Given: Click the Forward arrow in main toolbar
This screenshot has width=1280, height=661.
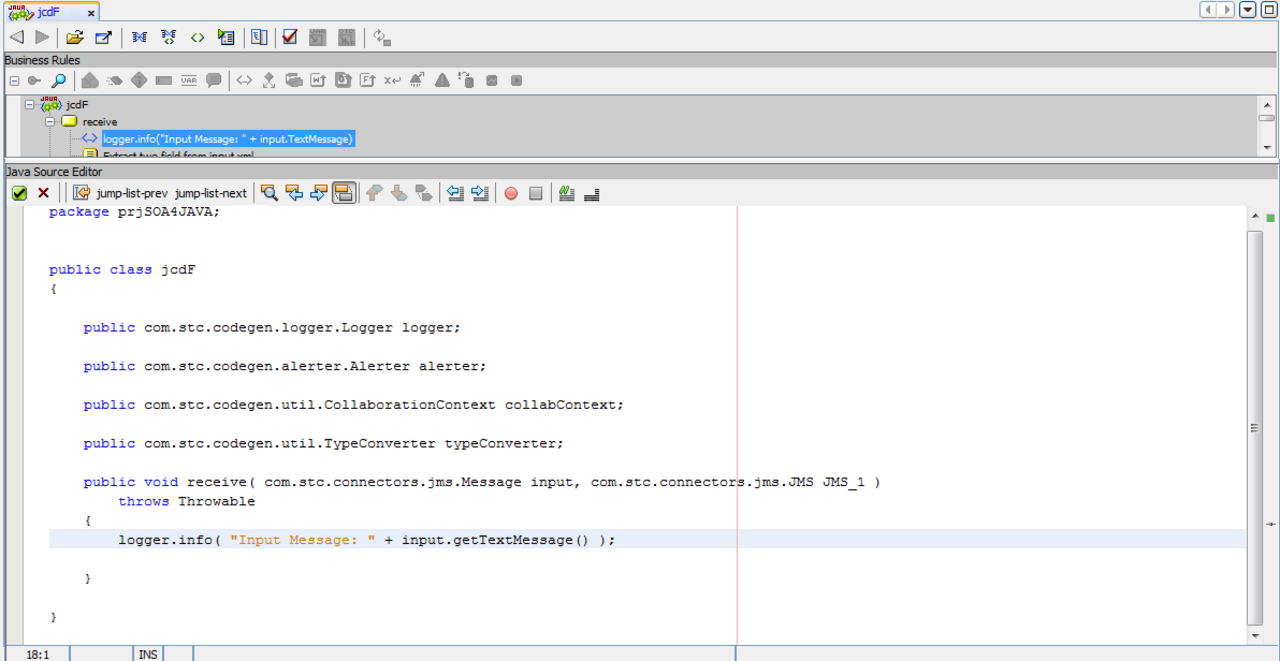Looking at the screenshot, I should [42, 37].
